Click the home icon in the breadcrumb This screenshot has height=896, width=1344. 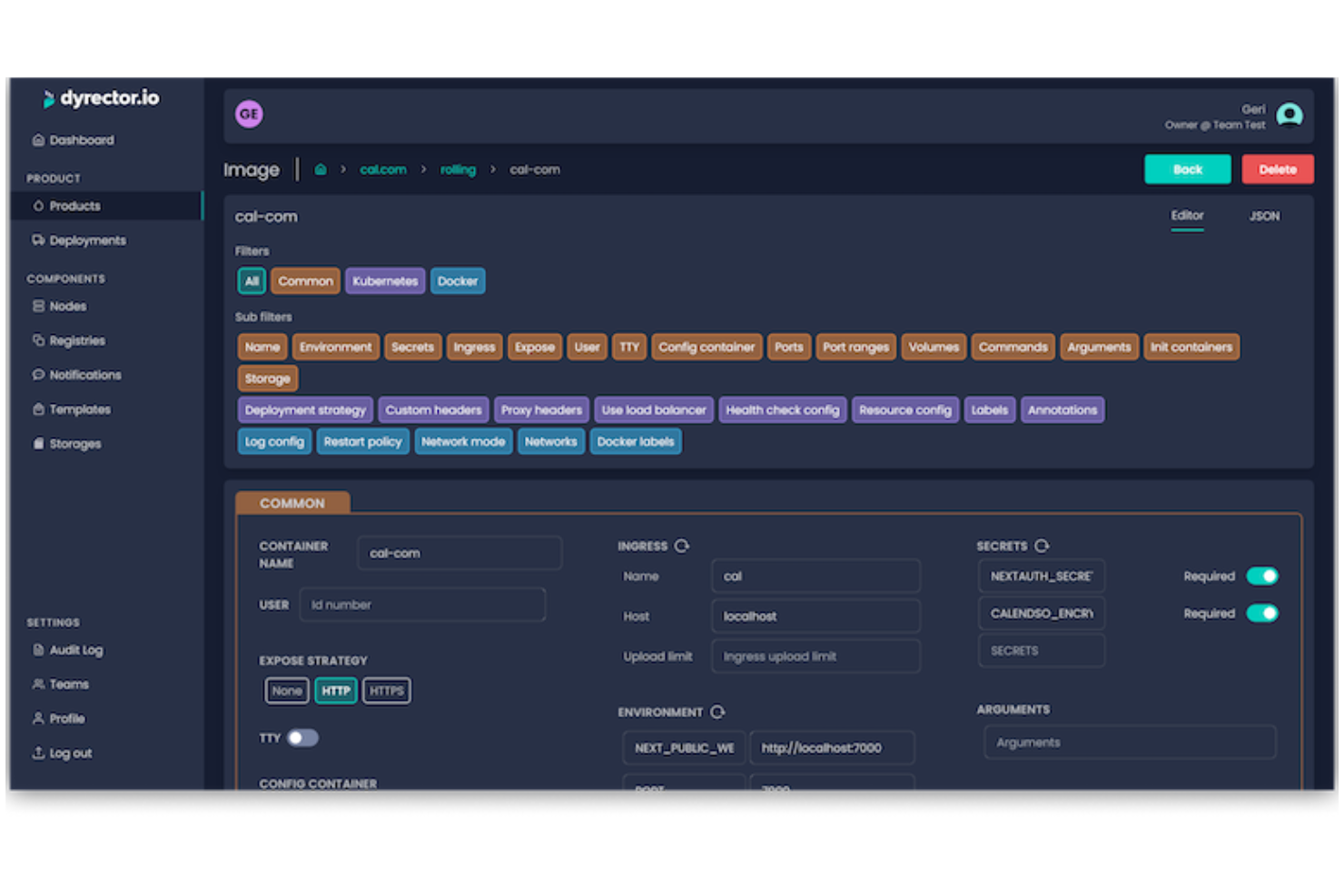pos(321,169)
